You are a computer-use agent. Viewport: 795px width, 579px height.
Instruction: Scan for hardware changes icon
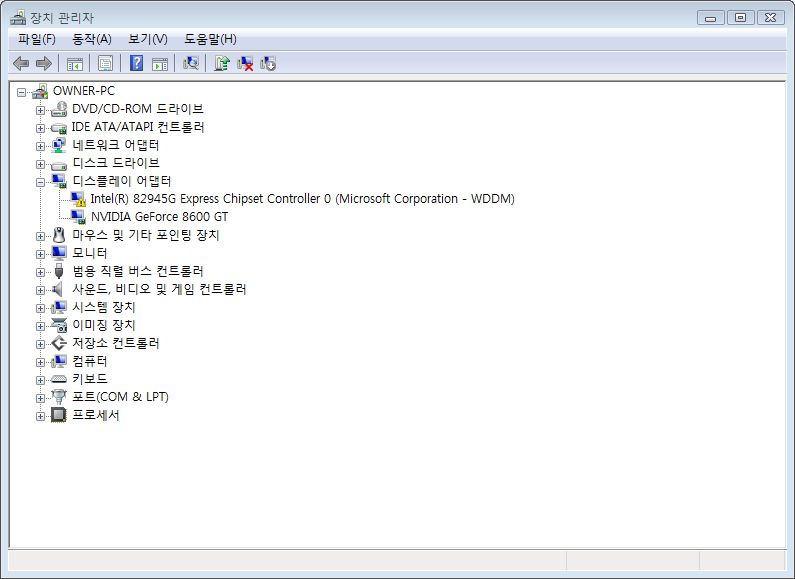tap(191, 63)
